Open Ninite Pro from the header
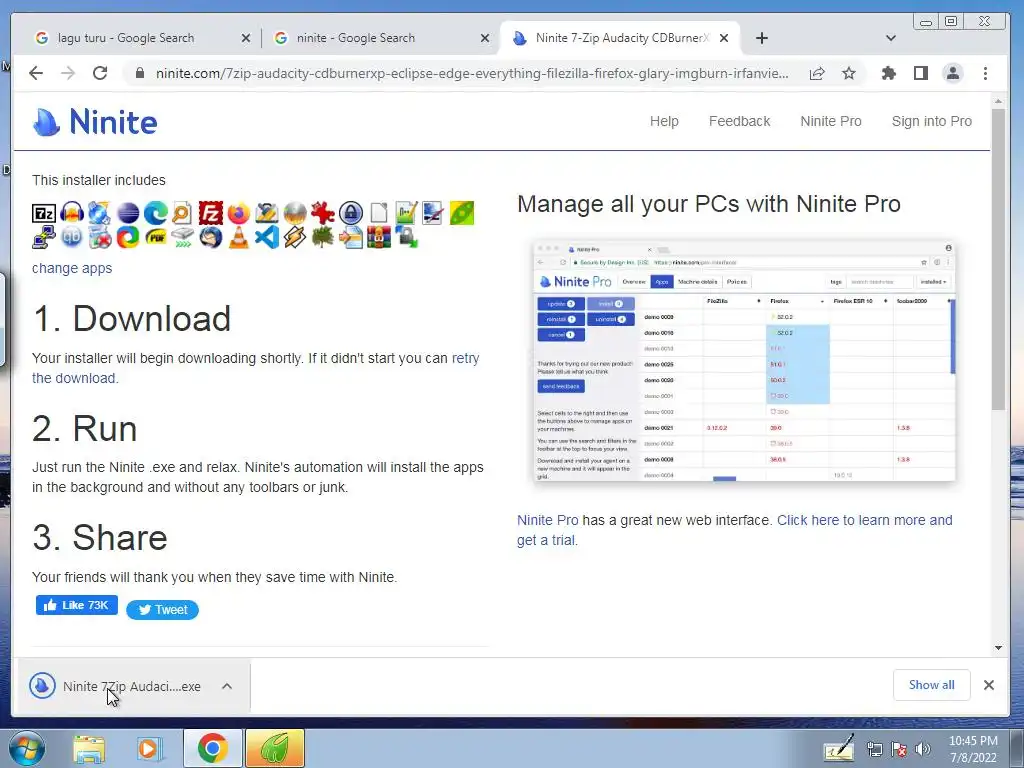 pyautogui.click(x=831, y=121)
